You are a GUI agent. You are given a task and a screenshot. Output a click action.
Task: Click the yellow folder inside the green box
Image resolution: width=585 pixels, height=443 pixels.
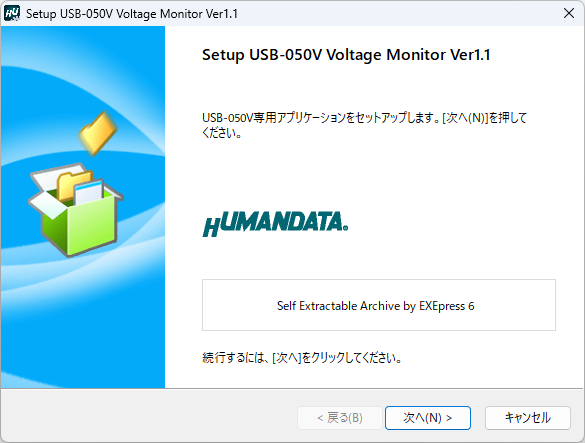(73, 185)
